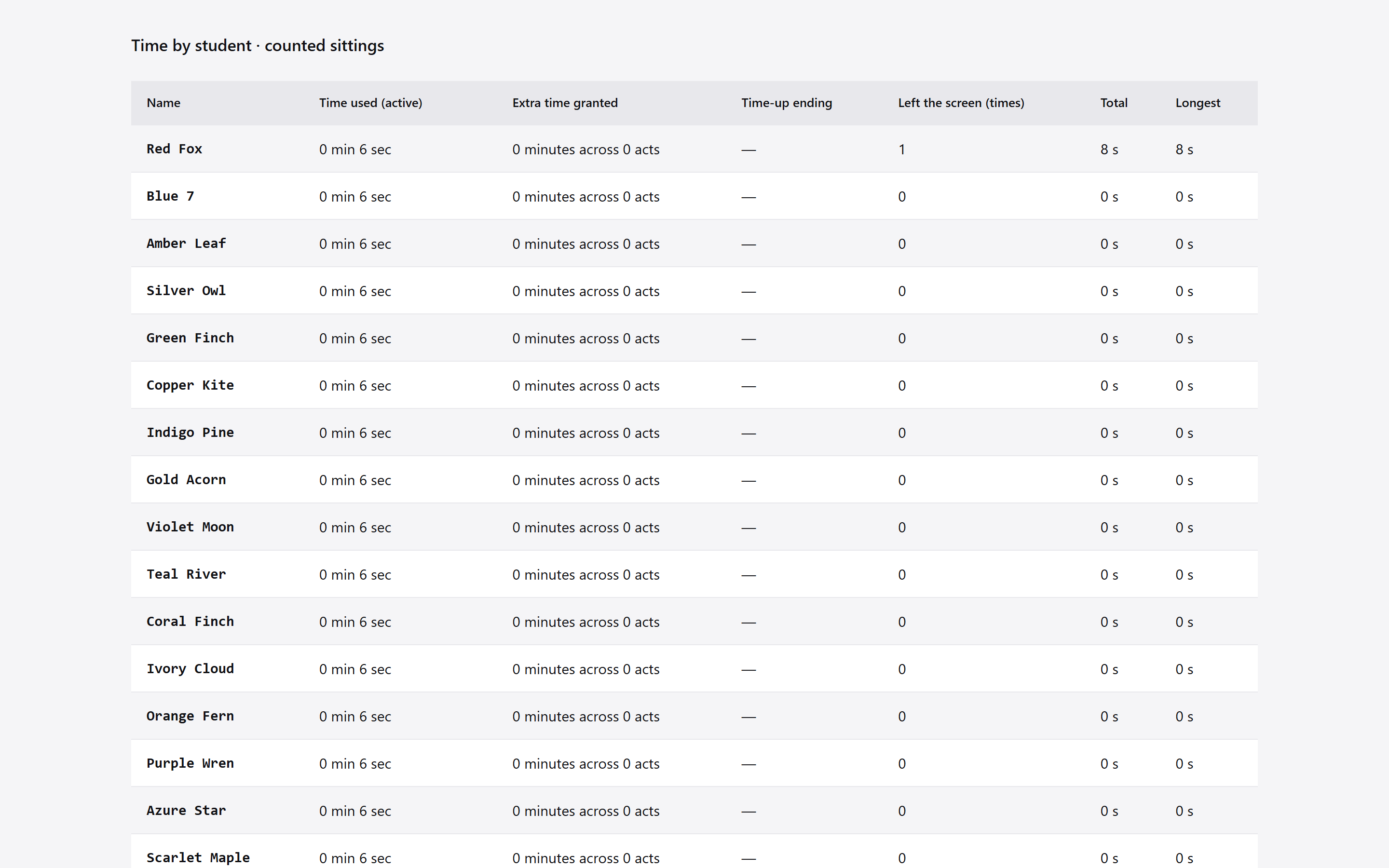The width and height of the screenshot is (1389, 868).
Task: Select the Gold Acorn student name
Action: (187, 480)
